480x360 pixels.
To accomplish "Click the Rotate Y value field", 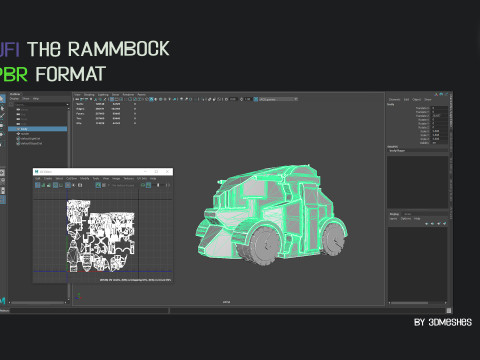I will coord(439,123).
